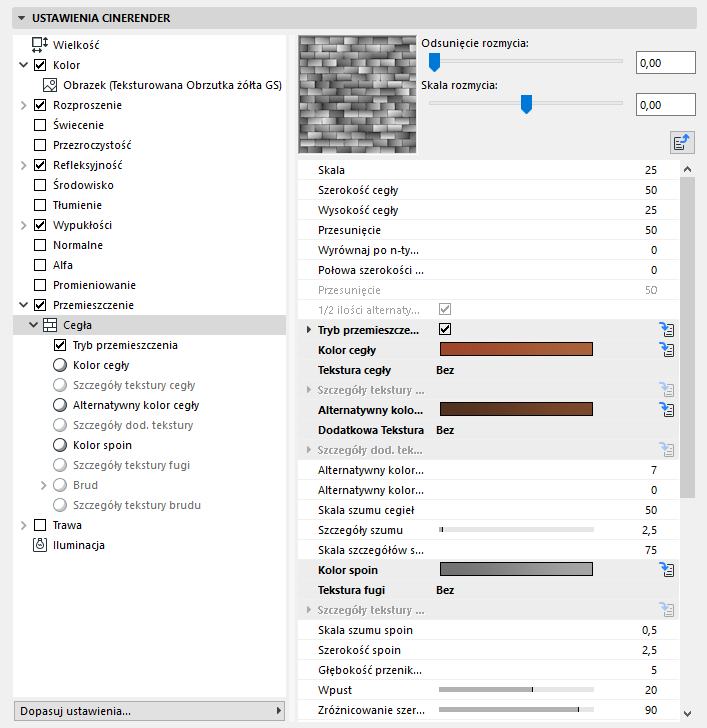
Task: Open the Dopasuj ustawienia menu button
Action: [x=150, y=711]
